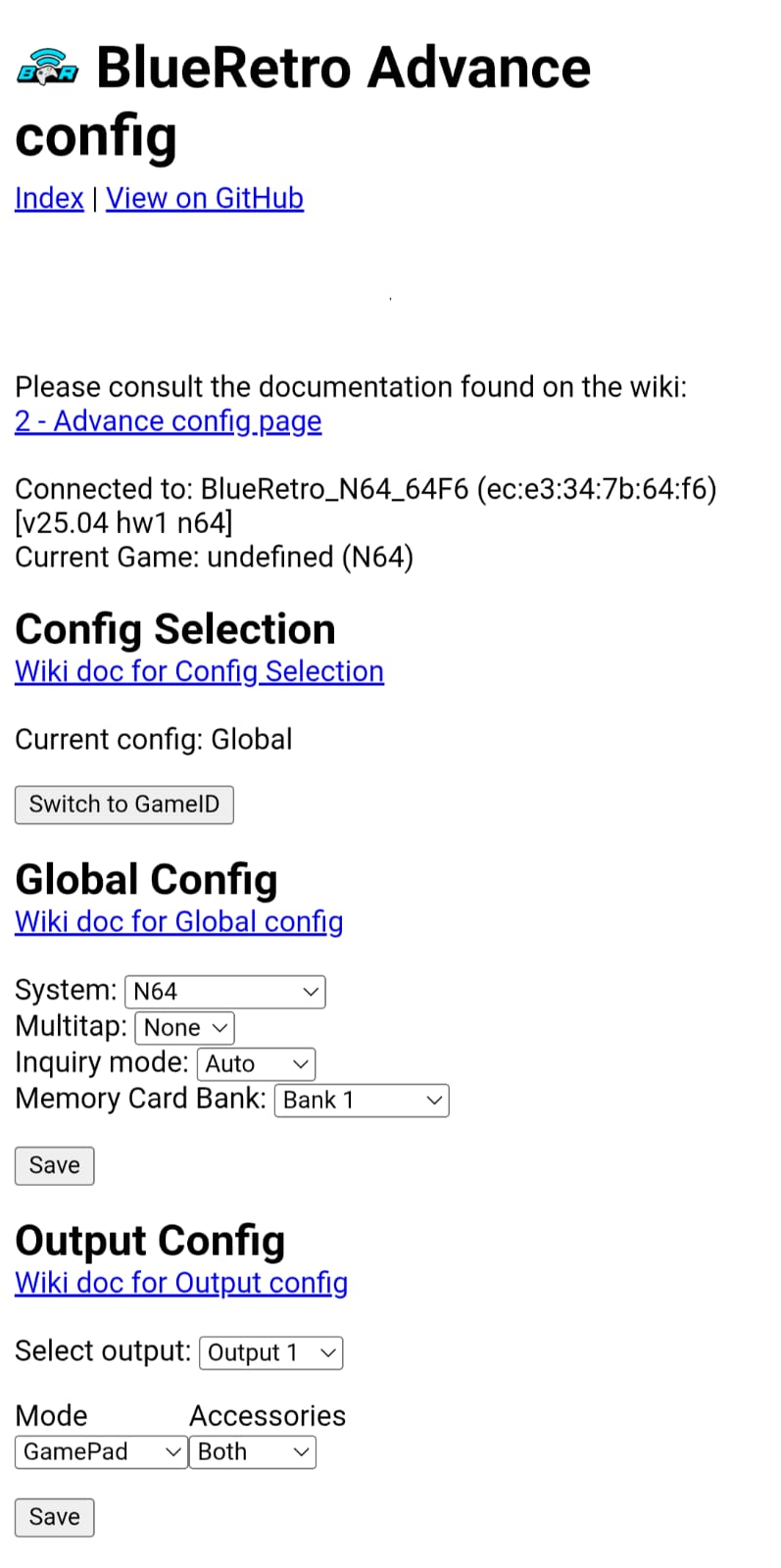Screen dimensions: 781x1568
Task: Expand the Inquiry mode dropdown
Action: click(x=256, y=1064)
